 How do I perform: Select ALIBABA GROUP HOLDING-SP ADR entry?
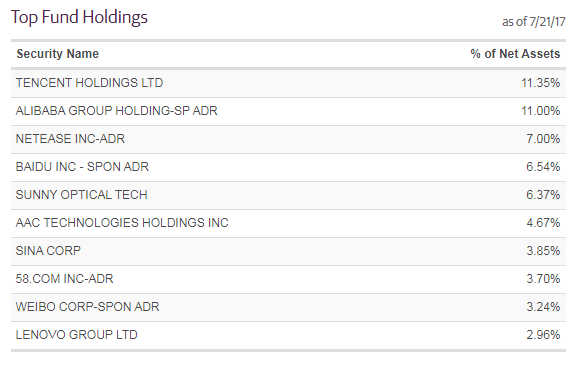pos(288,111)
